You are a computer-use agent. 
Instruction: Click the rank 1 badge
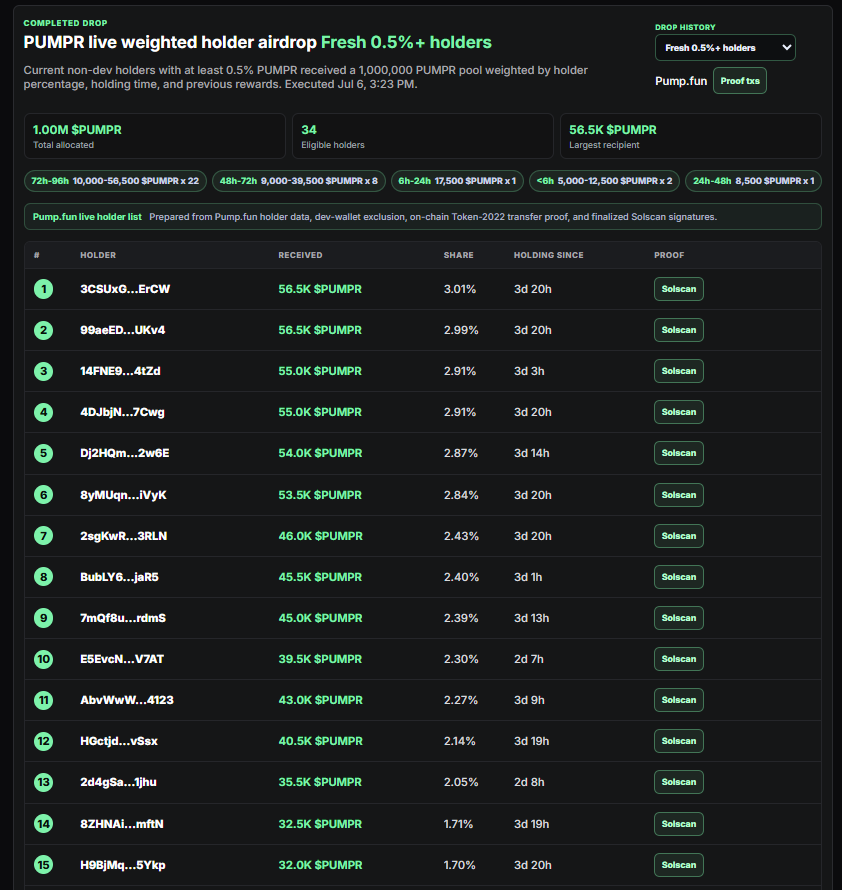pos(44,289)
